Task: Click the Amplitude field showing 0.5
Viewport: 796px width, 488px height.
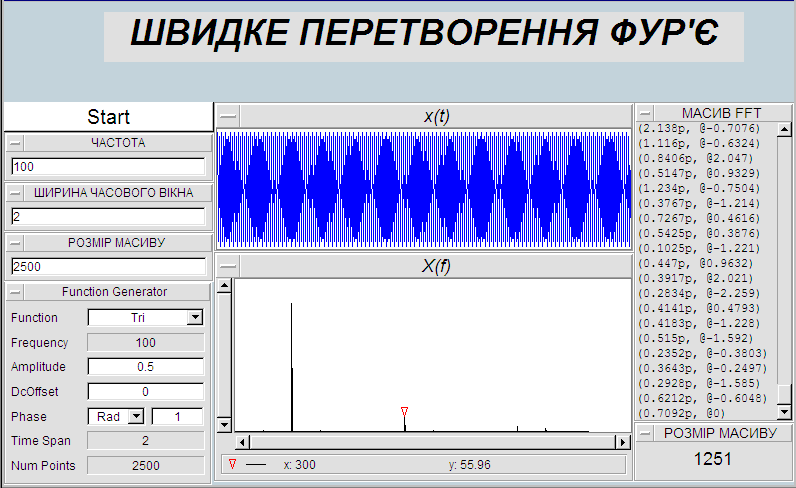Action: pos(146,367)
